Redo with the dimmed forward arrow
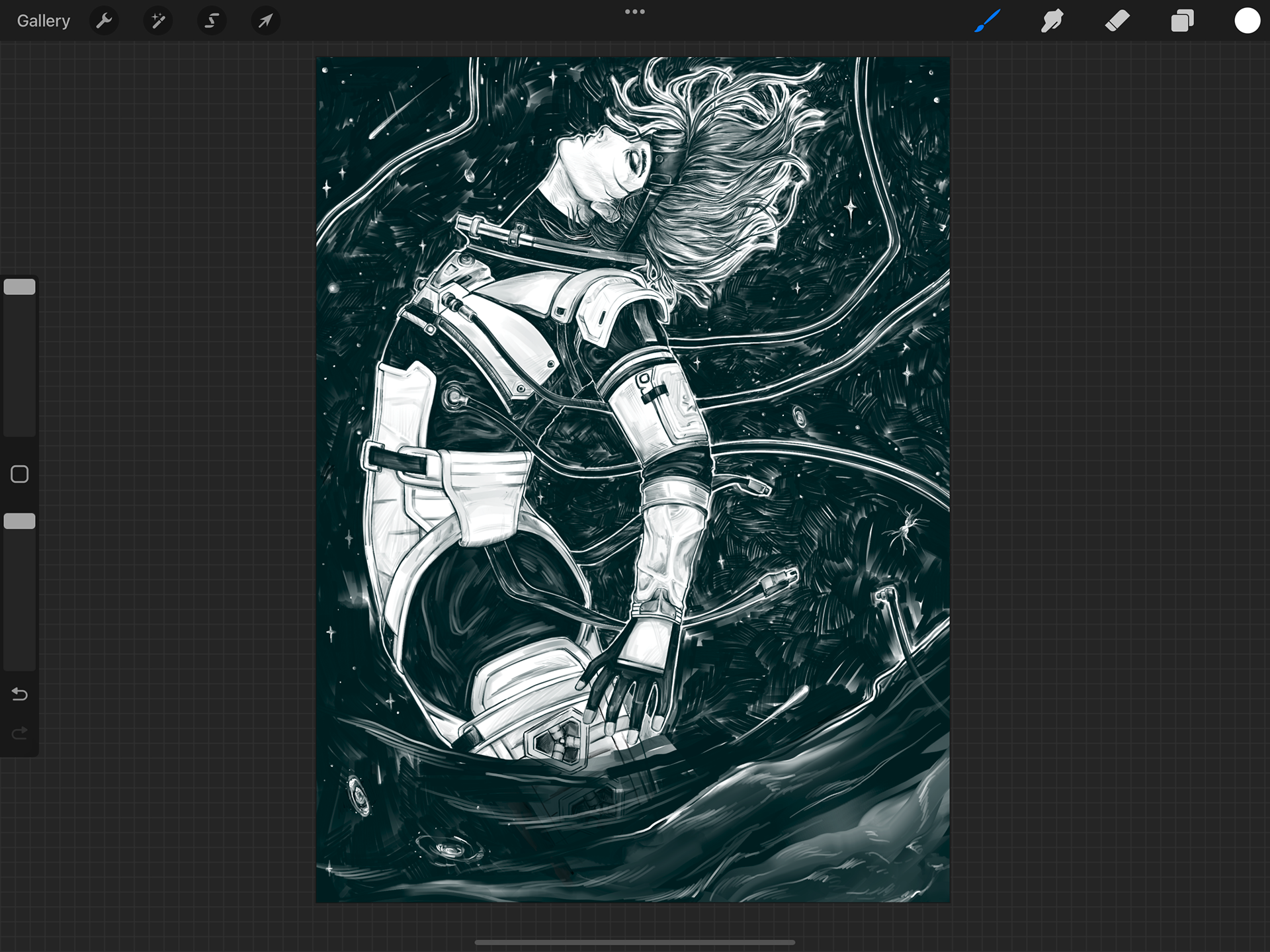 [x=20, y=733]
